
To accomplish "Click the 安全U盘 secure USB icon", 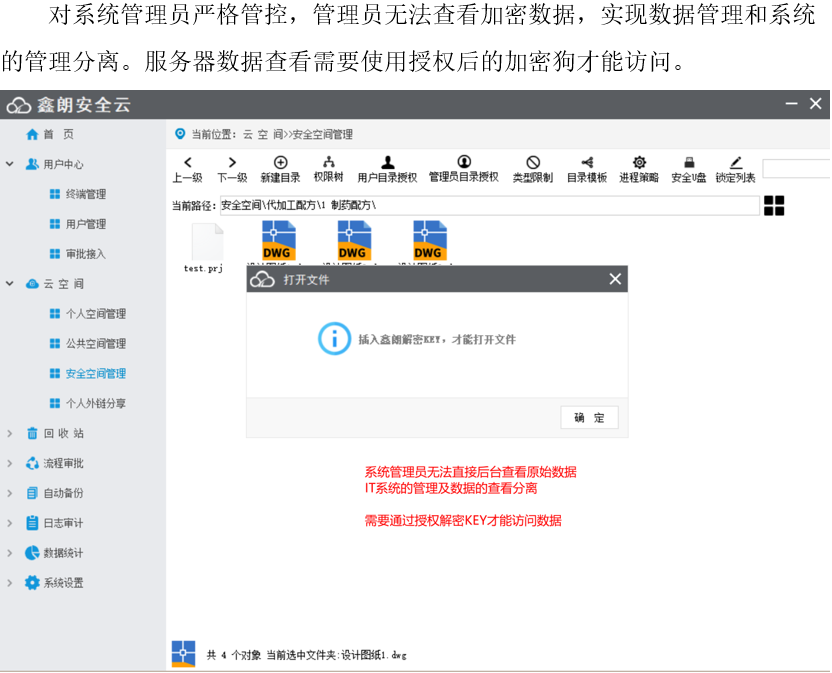I will coord(688,163).
